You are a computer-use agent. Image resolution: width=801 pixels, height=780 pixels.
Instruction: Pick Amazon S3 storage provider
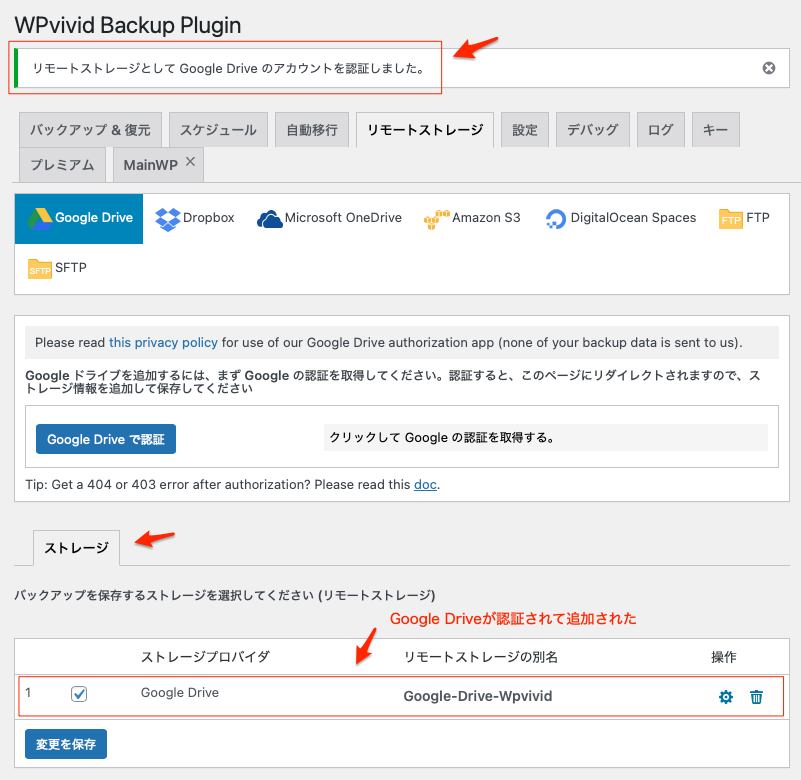[472, 218]
